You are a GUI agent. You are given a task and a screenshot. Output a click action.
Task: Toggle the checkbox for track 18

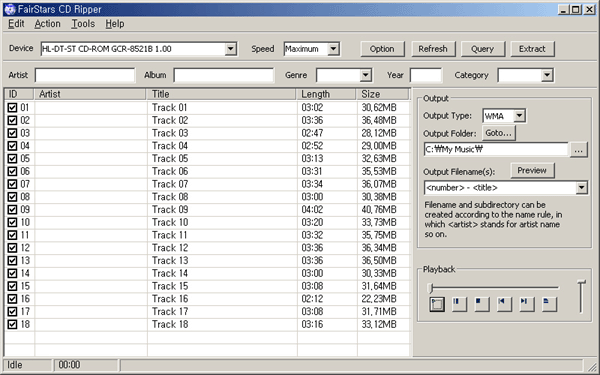(x=12, y=324)
